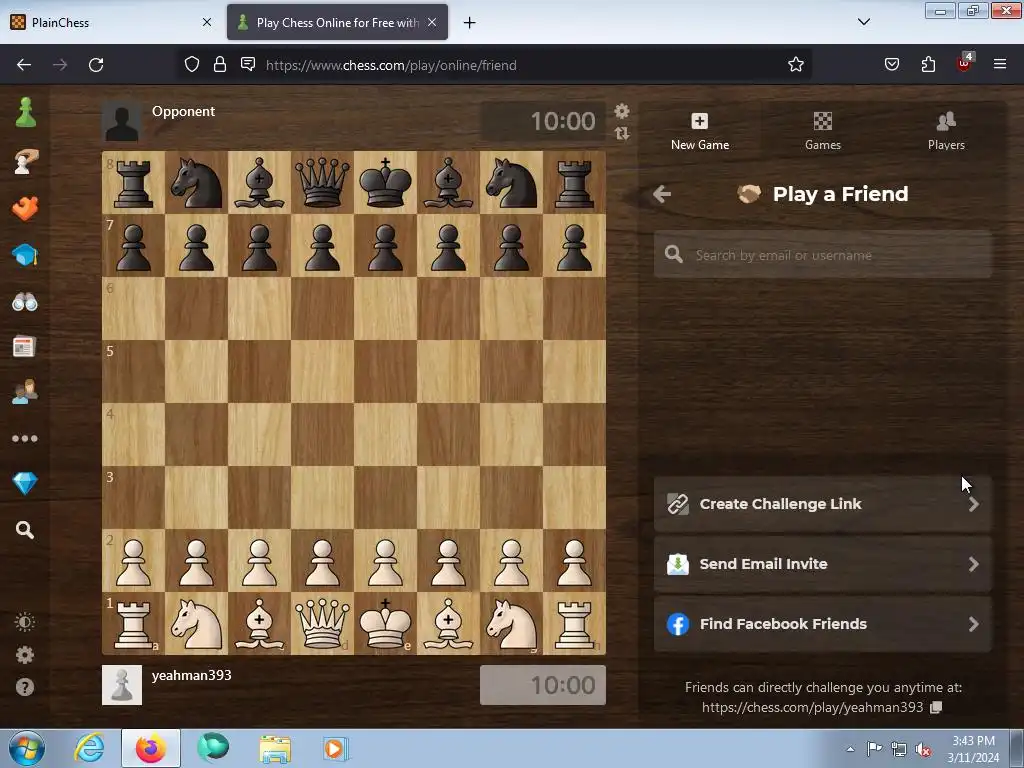This screenshot has height=768, width=1024.
Task: Open a new browser tab
Action: [x=470, y=23]
